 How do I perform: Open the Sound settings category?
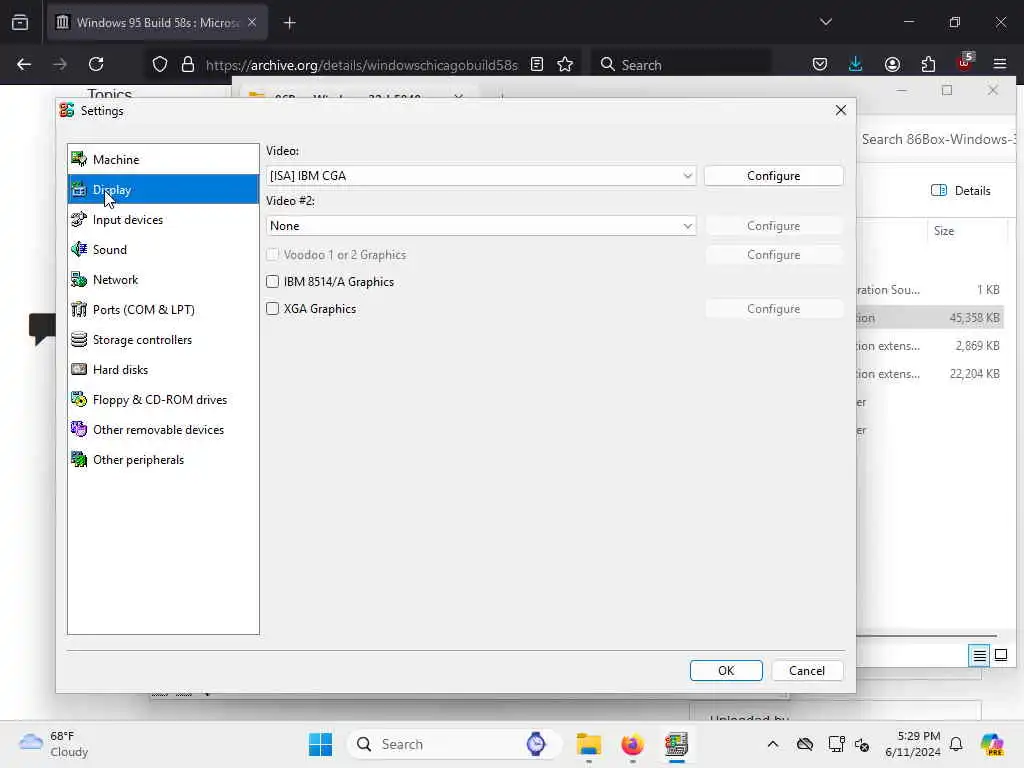coord(163,249)
